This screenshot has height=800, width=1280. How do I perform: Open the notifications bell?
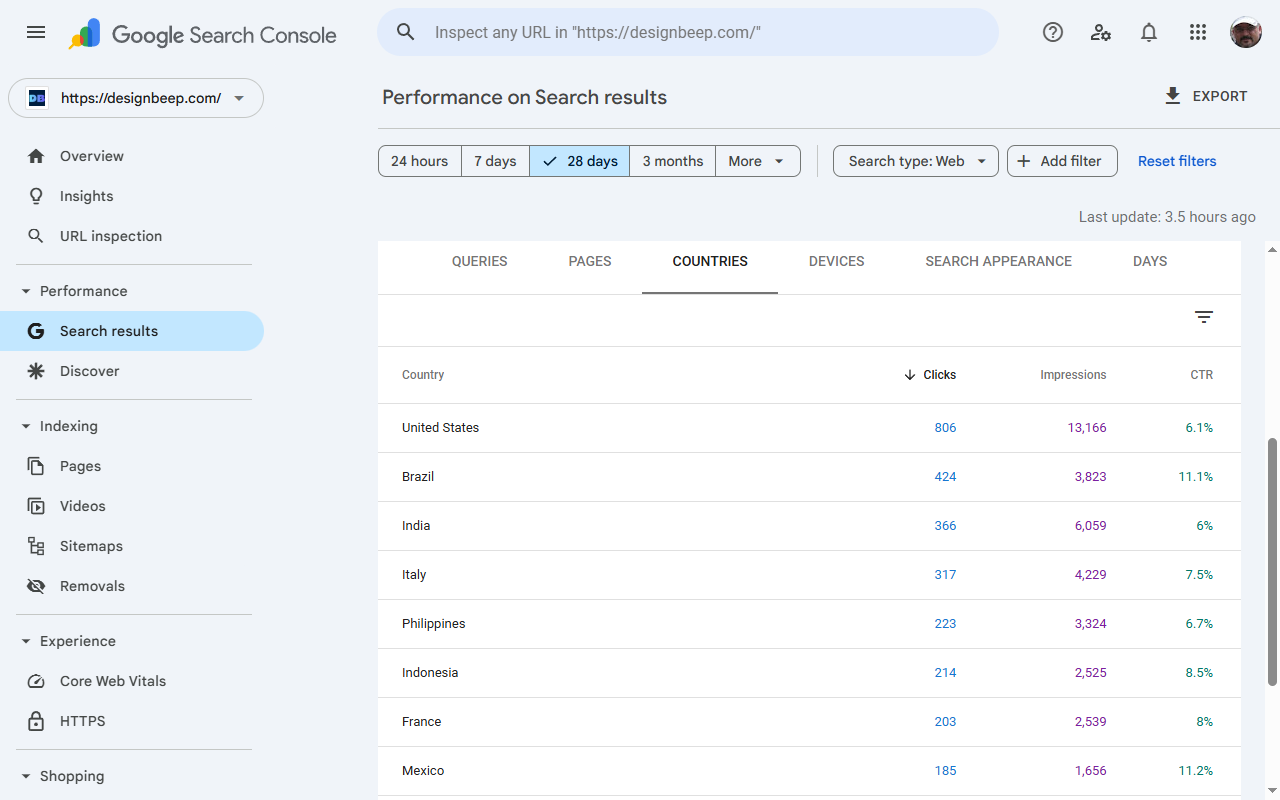pyautogui.click(x=1149, y=32)
